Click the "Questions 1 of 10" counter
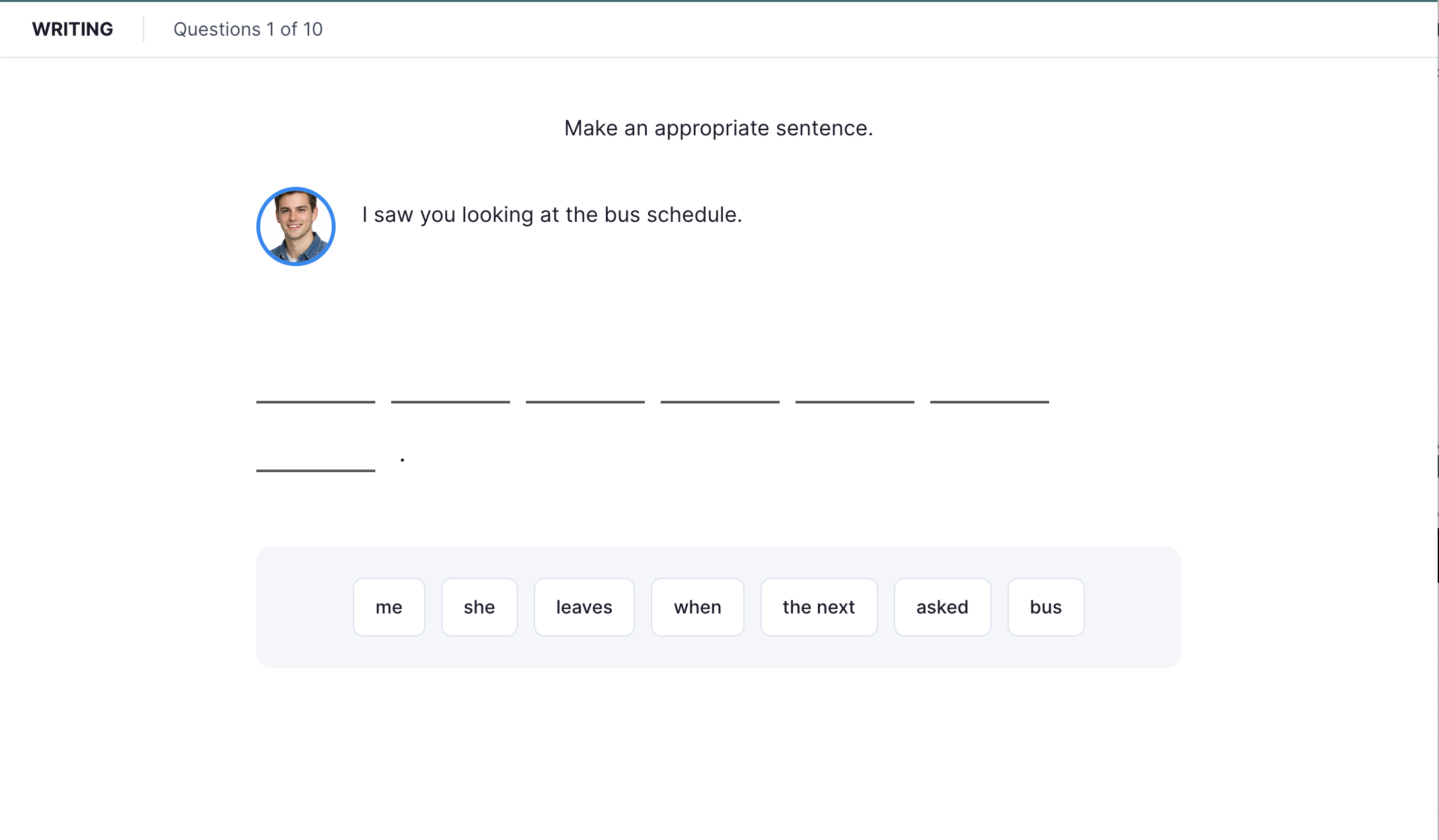Image resolution: width=1439 pixels, height=840 pixels. point(248,29)
